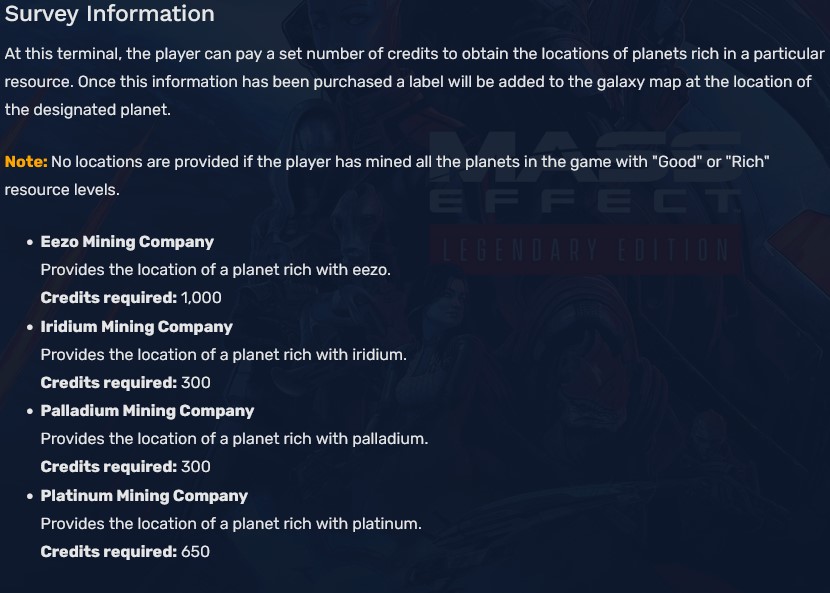Select the Eezo Mining Company title

[x=127, y=242]
